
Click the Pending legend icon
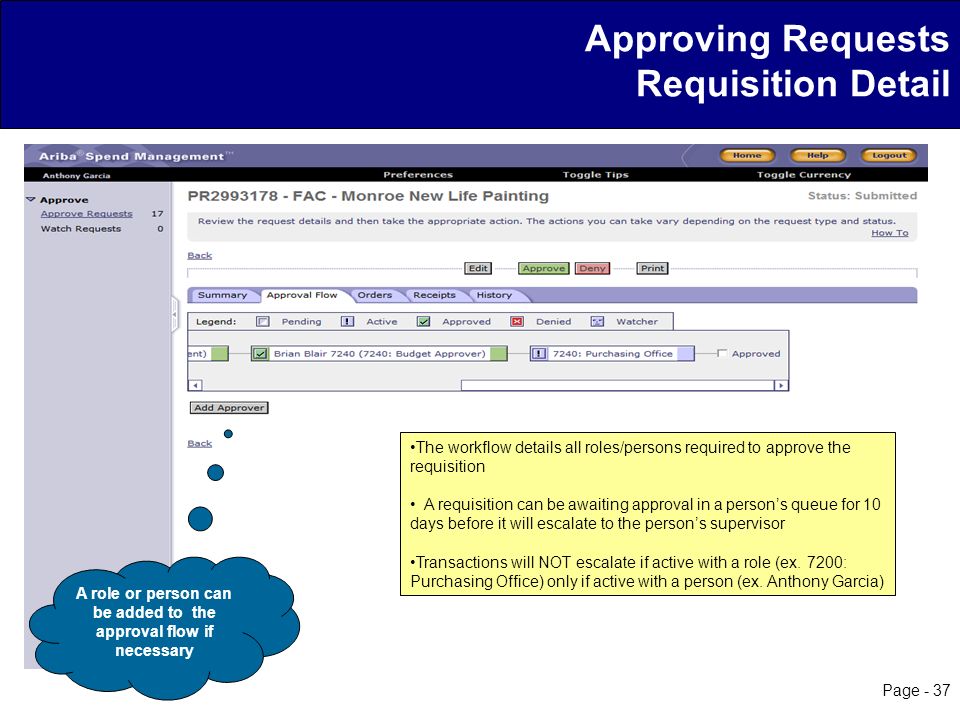tap(263, 321)
